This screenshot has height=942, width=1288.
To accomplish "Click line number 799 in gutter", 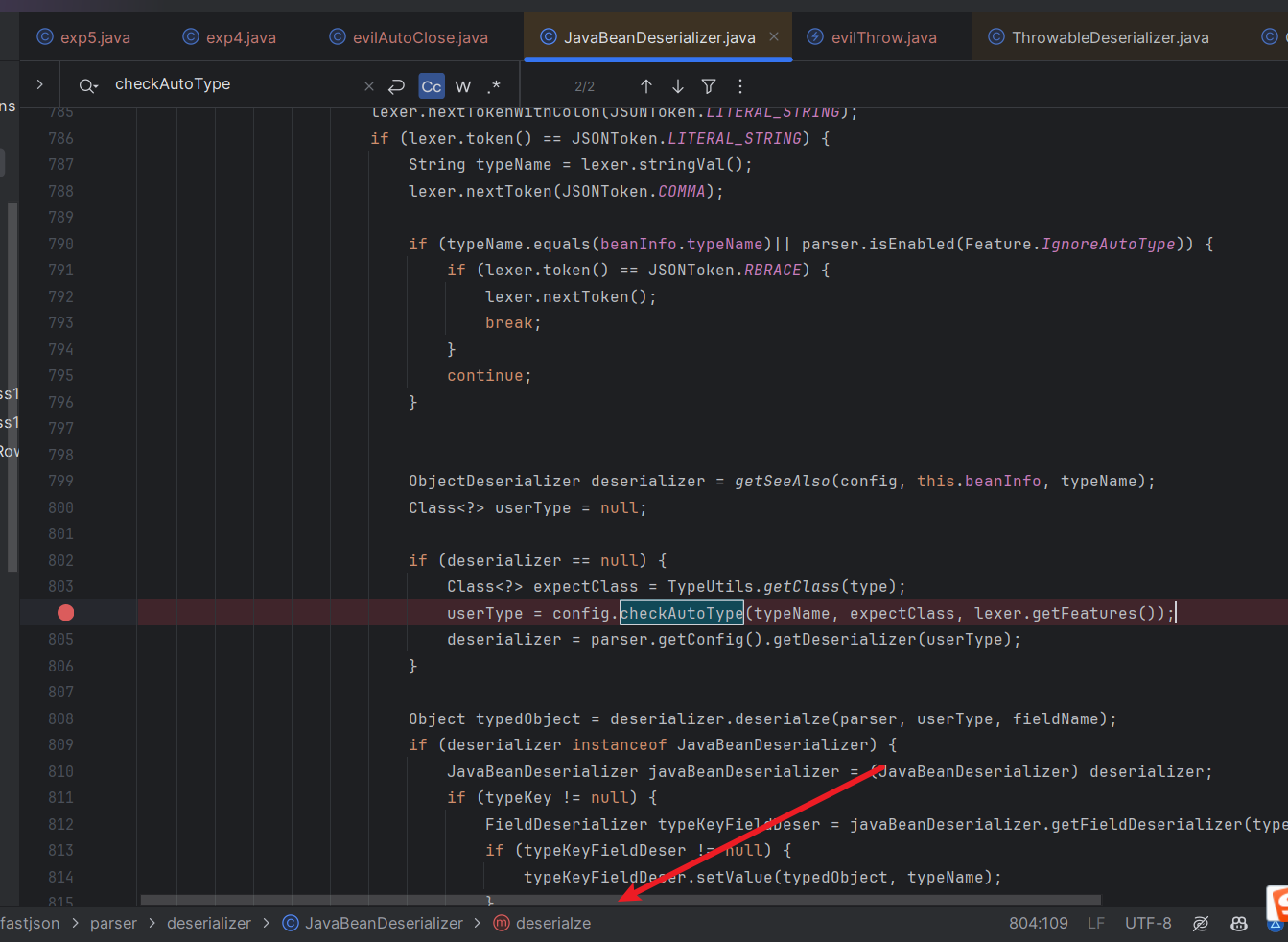I will [60, 482].
